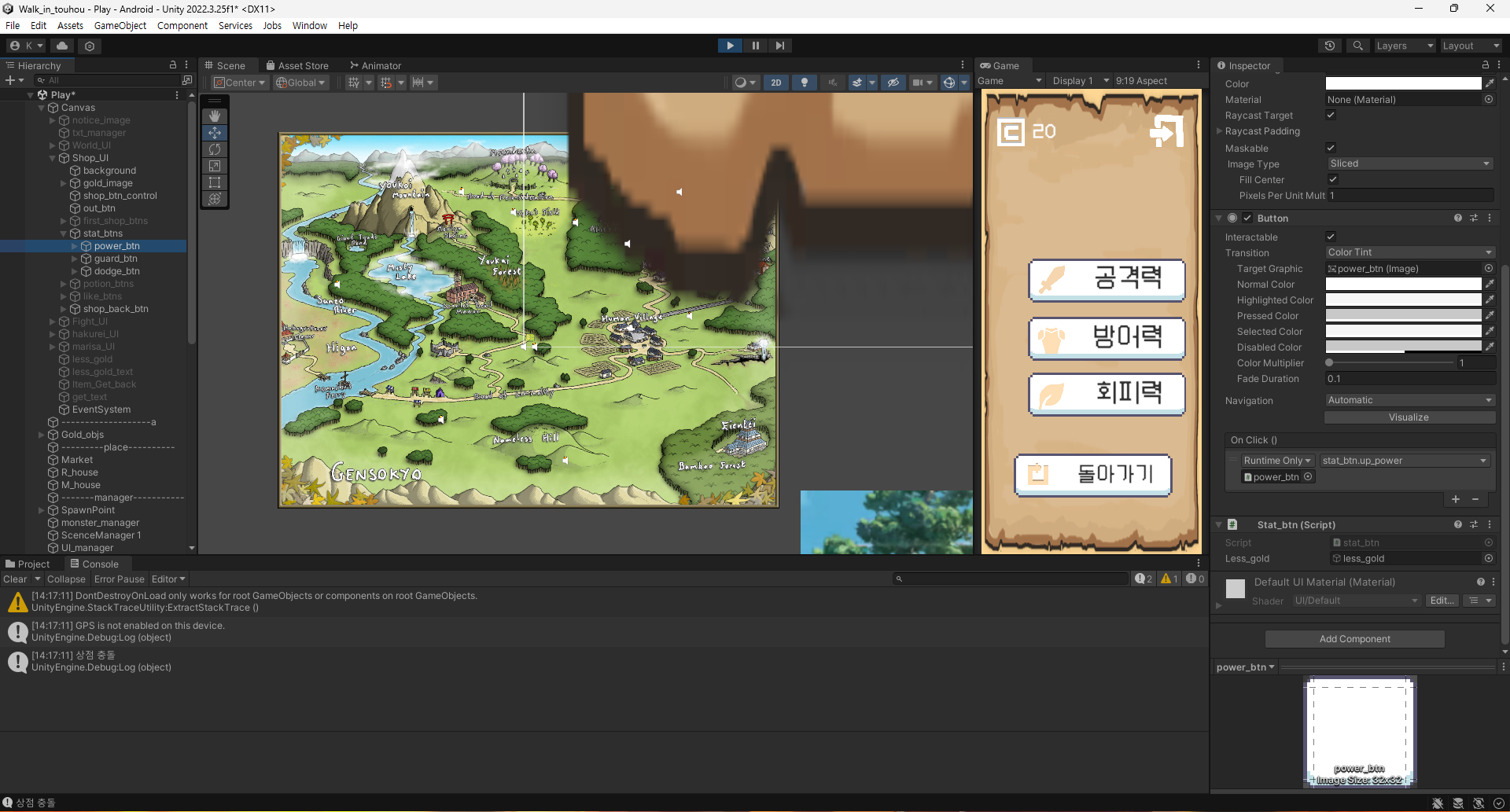Expand the Raycast Padding section
Viewport: 1510px width, 812px height.
[1220, 131]
